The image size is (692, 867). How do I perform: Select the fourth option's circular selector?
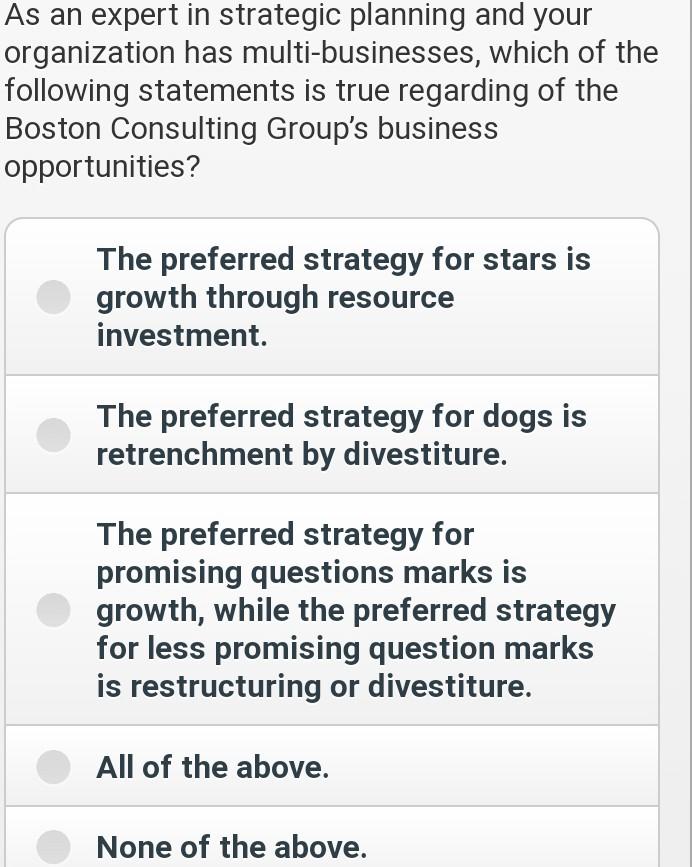pos(52,766)
